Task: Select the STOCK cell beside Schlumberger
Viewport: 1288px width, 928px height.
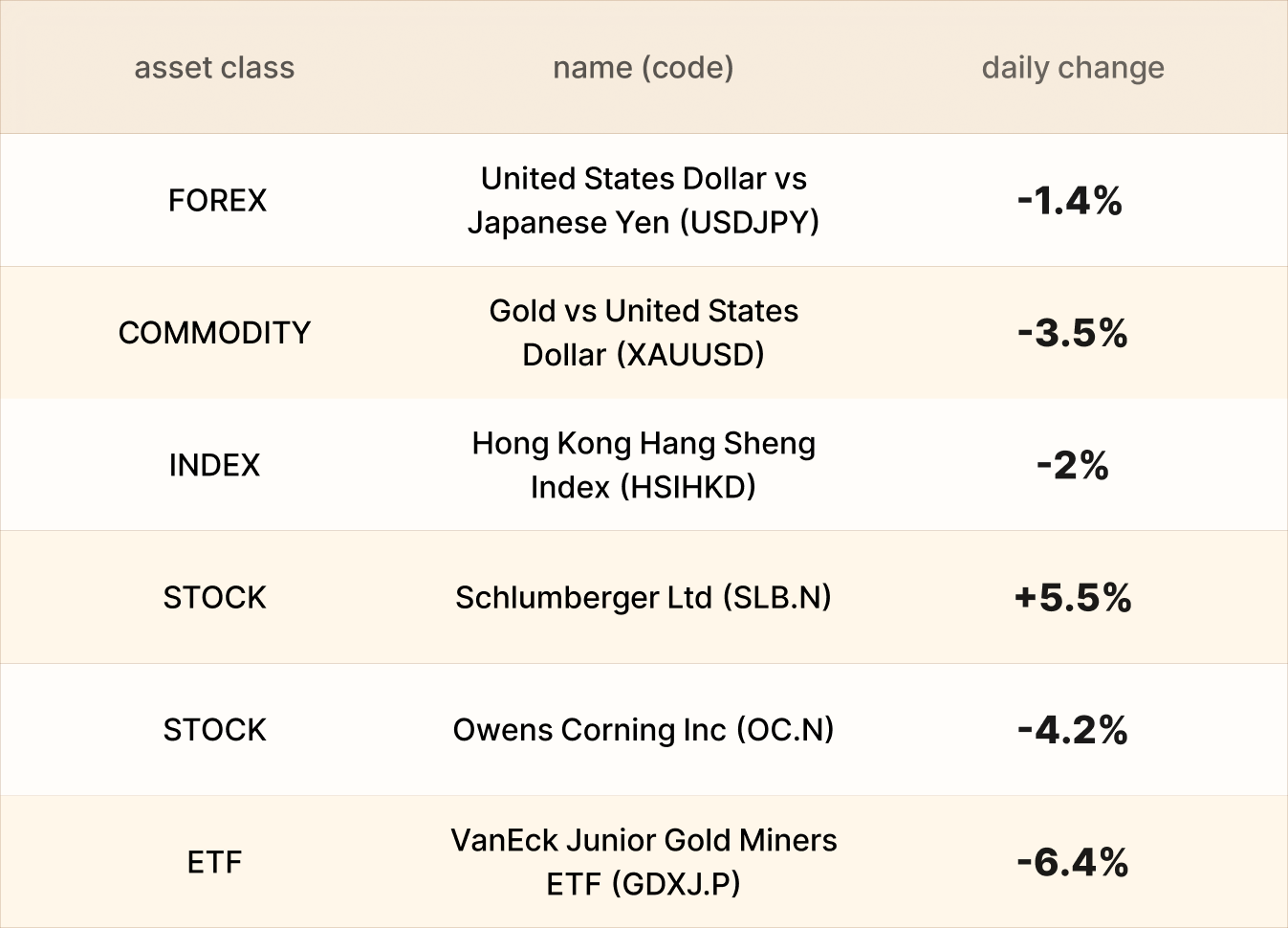Action: [214, 597]
